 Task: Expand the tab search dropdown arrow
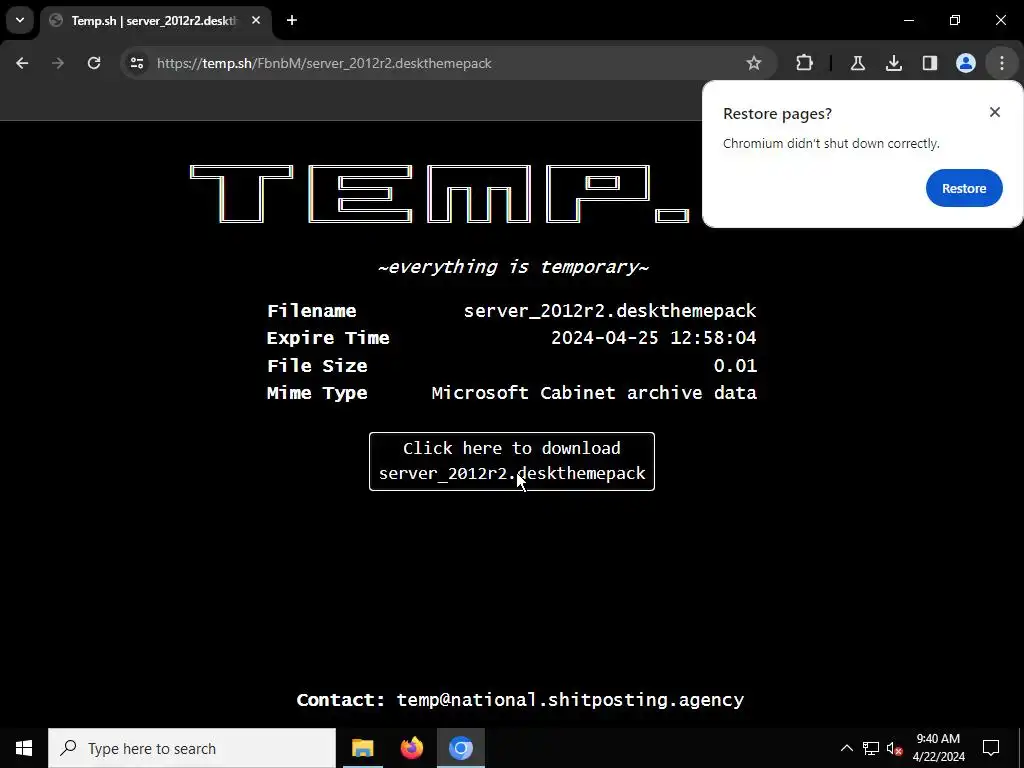pos(20,20)
